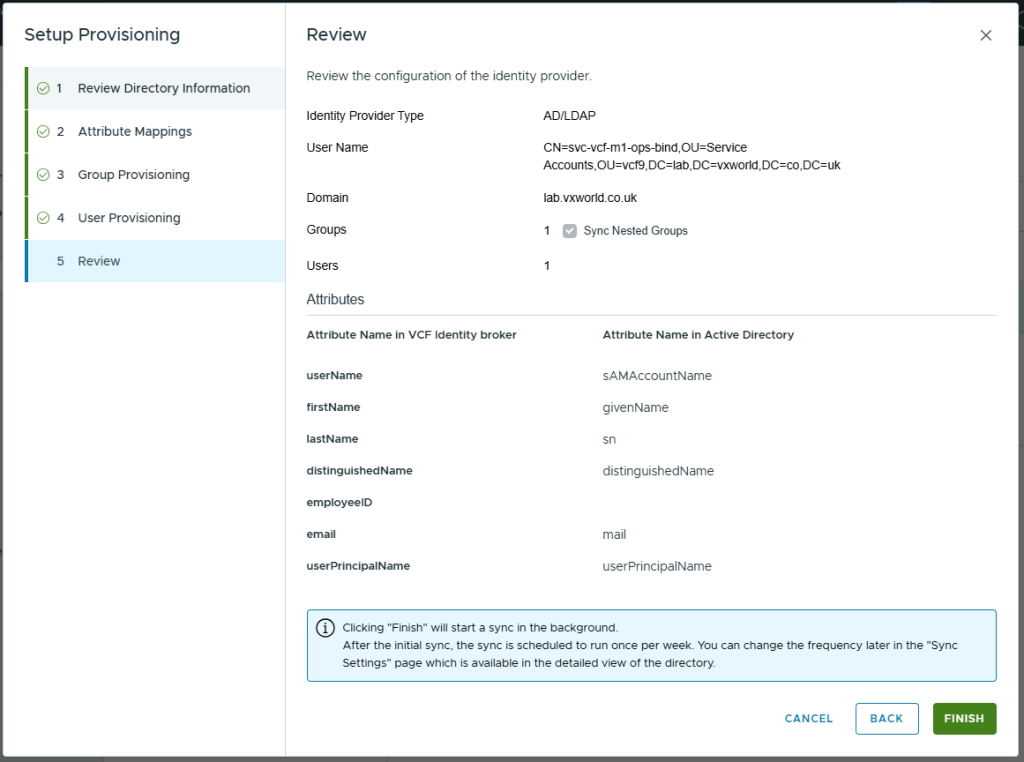
Task: Cancel the provisioning setup
Action: [x=808, y=718]
